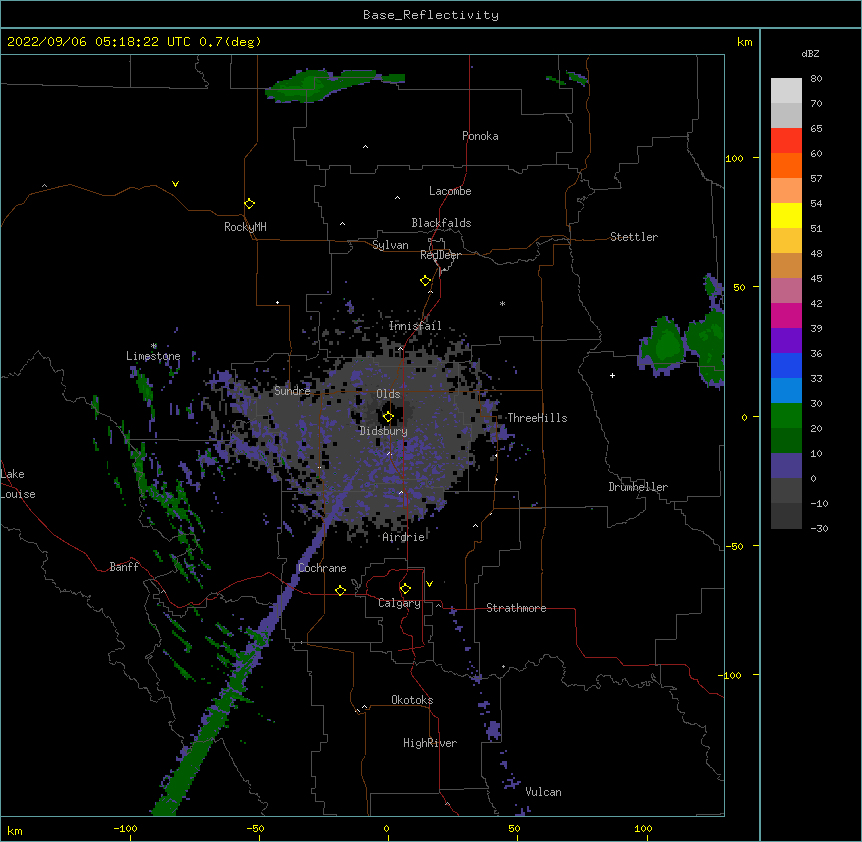862x842 pixels.
Task: Click the Didsbury city label
Action: point(384,431)
